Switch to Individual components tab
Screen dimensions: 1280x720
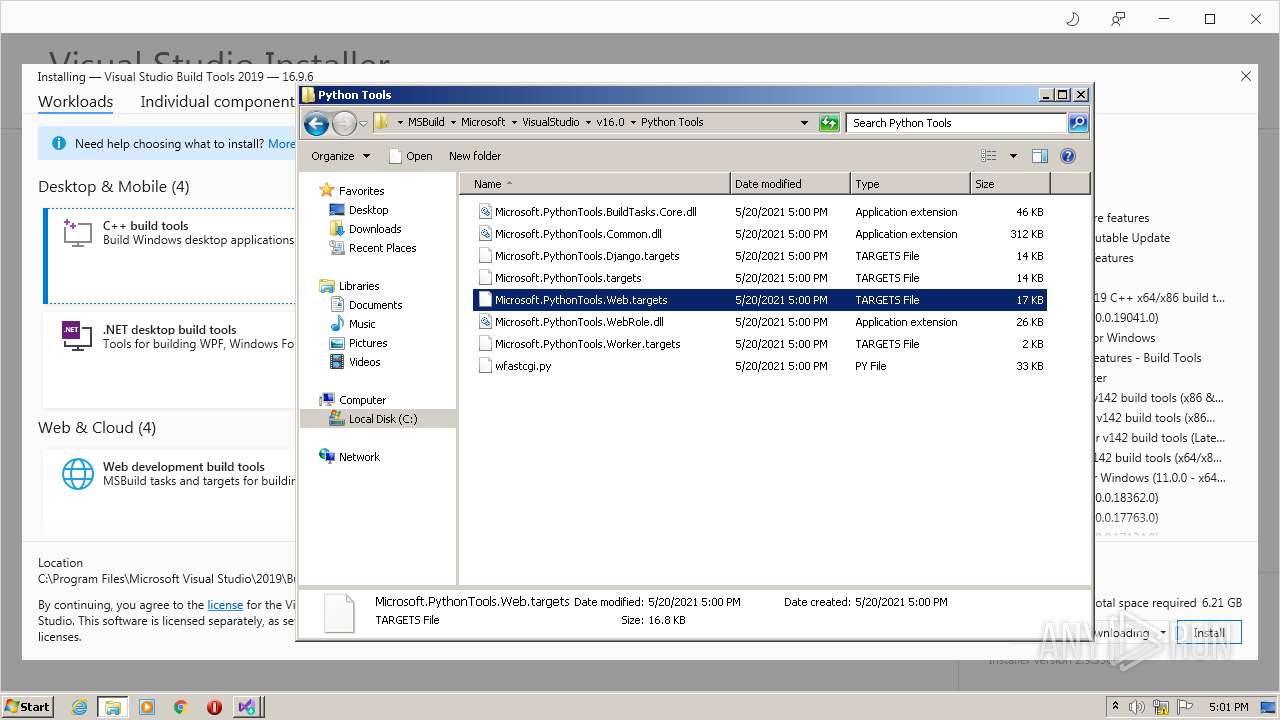point(217,101)
